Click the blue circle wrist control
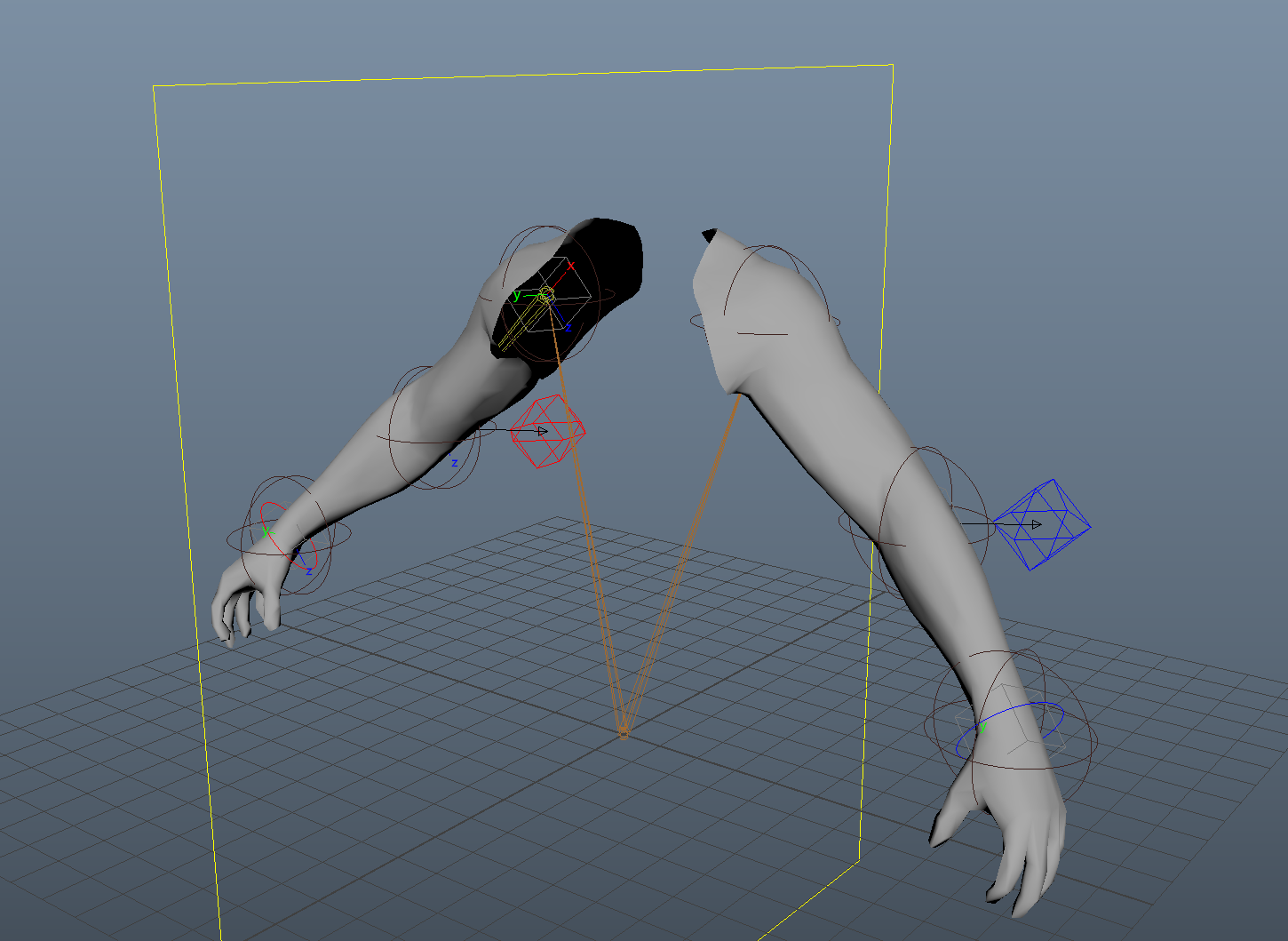This screenshot has height=941, width=1288. pos(1010,730)
